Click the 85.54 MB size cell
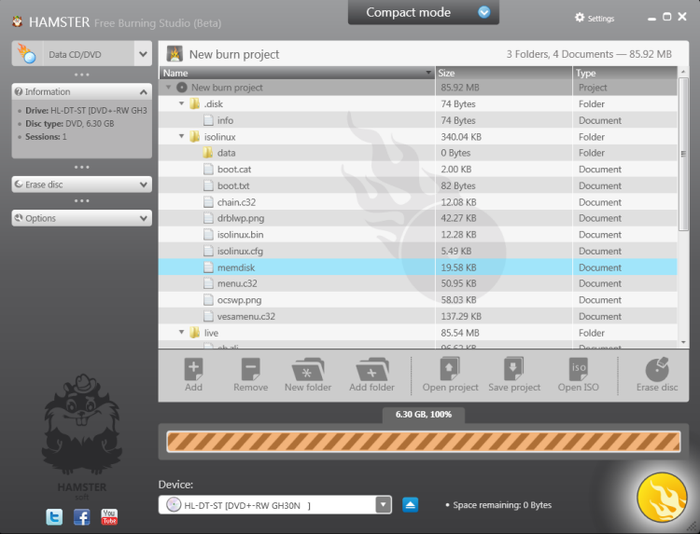700x534 pixels. click(x=504, y=333)
